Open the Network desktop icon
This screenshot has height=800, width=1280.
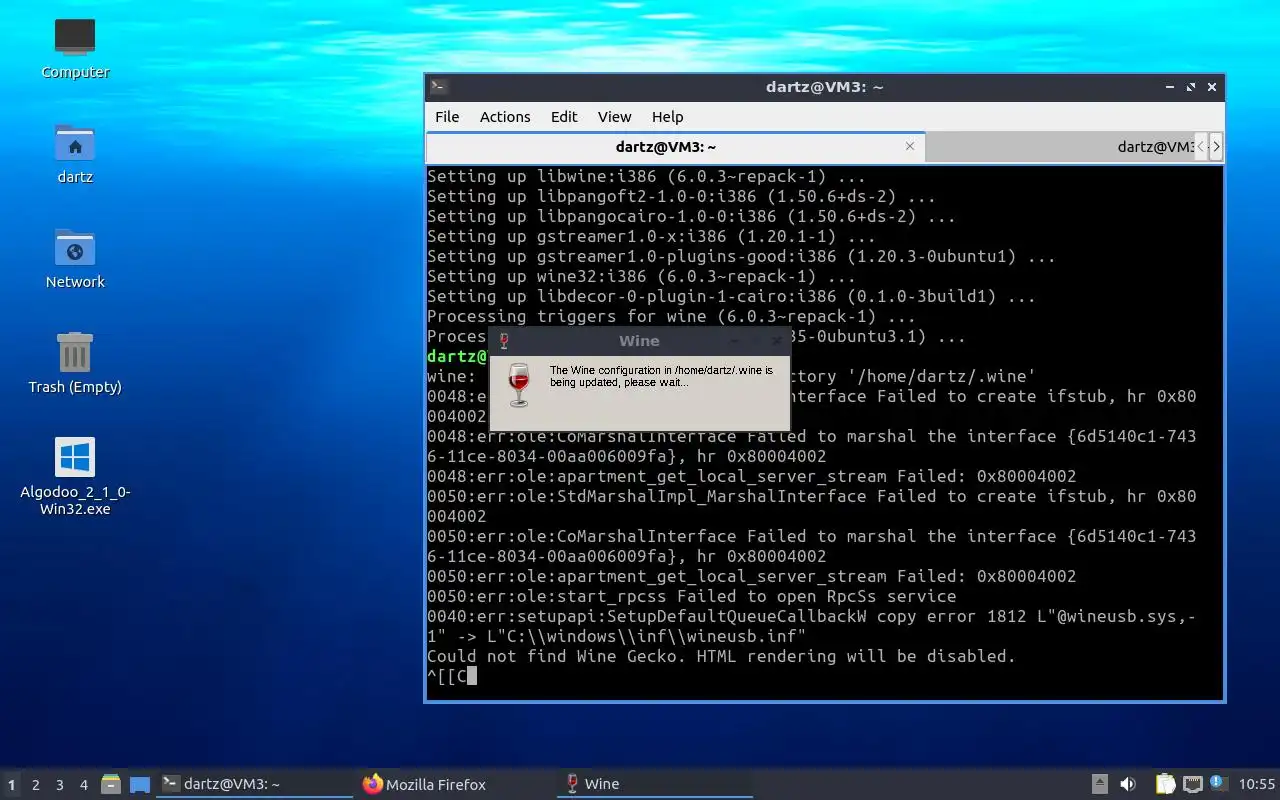(x=75, y=248)
